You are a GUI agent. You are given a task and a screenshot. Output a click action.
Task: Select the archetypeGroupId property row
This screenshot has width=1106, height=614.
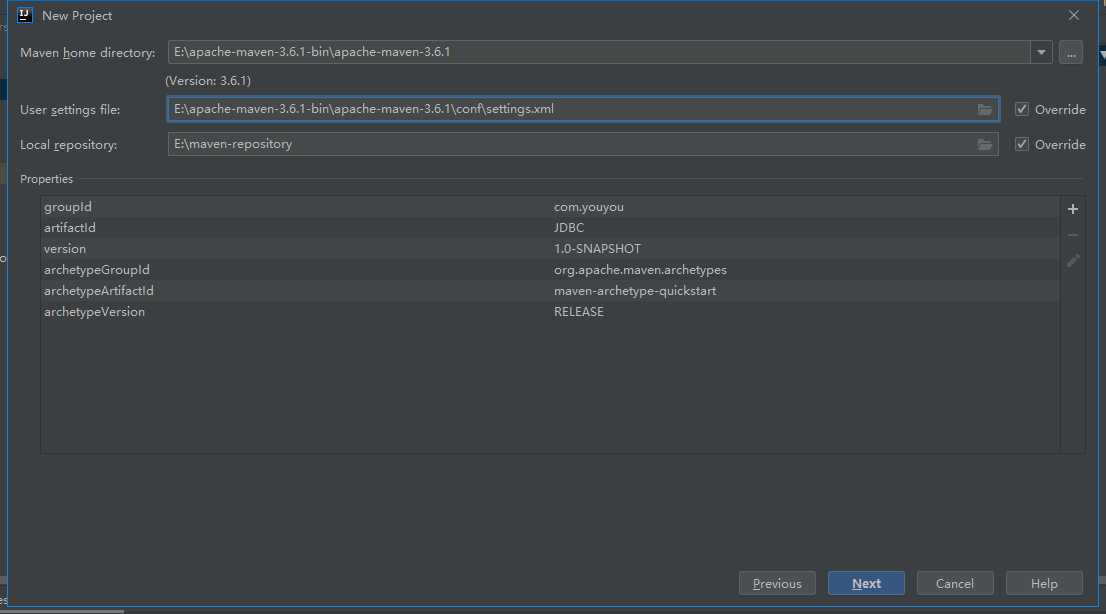click(x=550, y=270)
